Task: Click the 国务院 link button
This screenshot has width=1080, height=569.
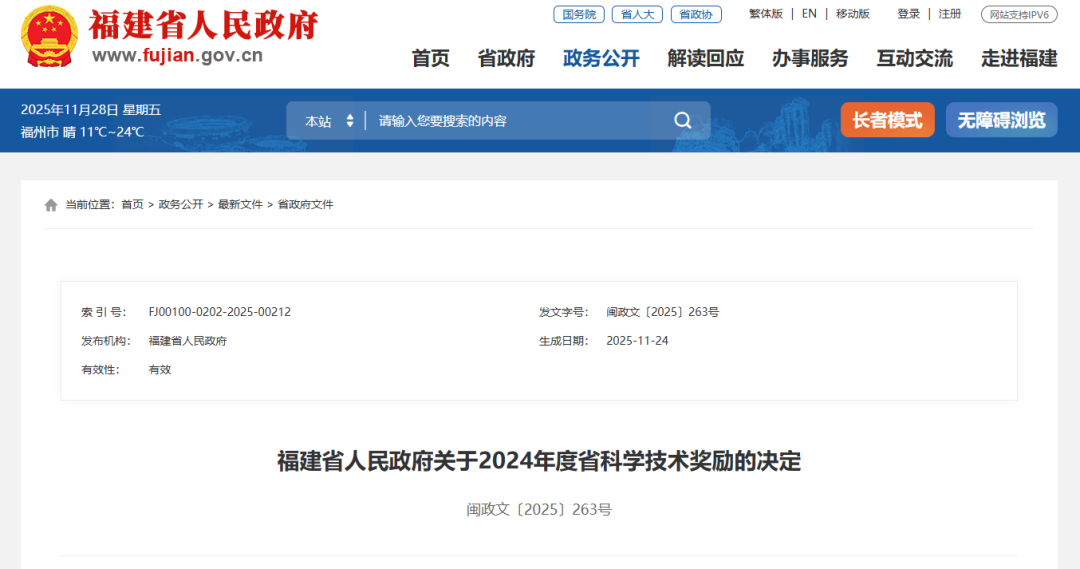Action: (x=579, y=14)
